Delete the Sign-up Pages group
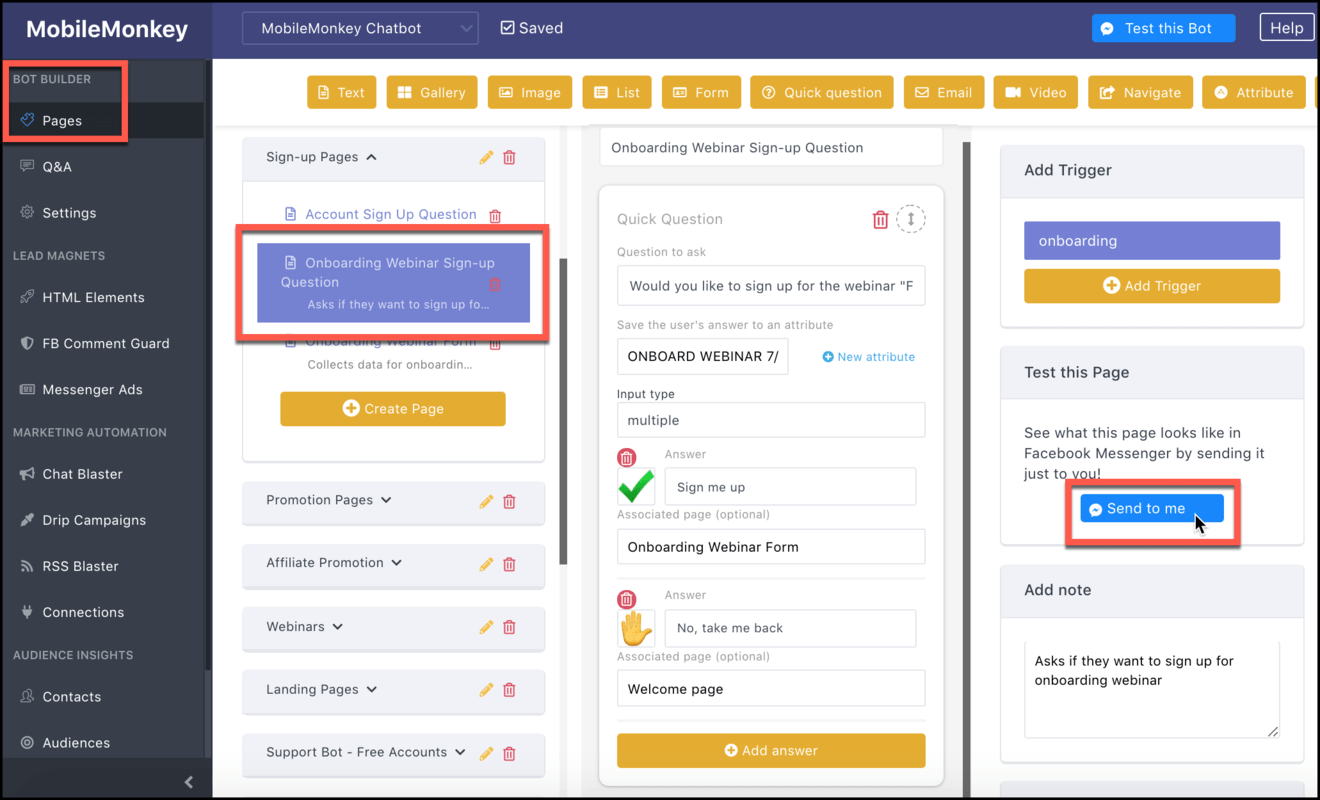The image size is (1320, 800). [509, 157]
